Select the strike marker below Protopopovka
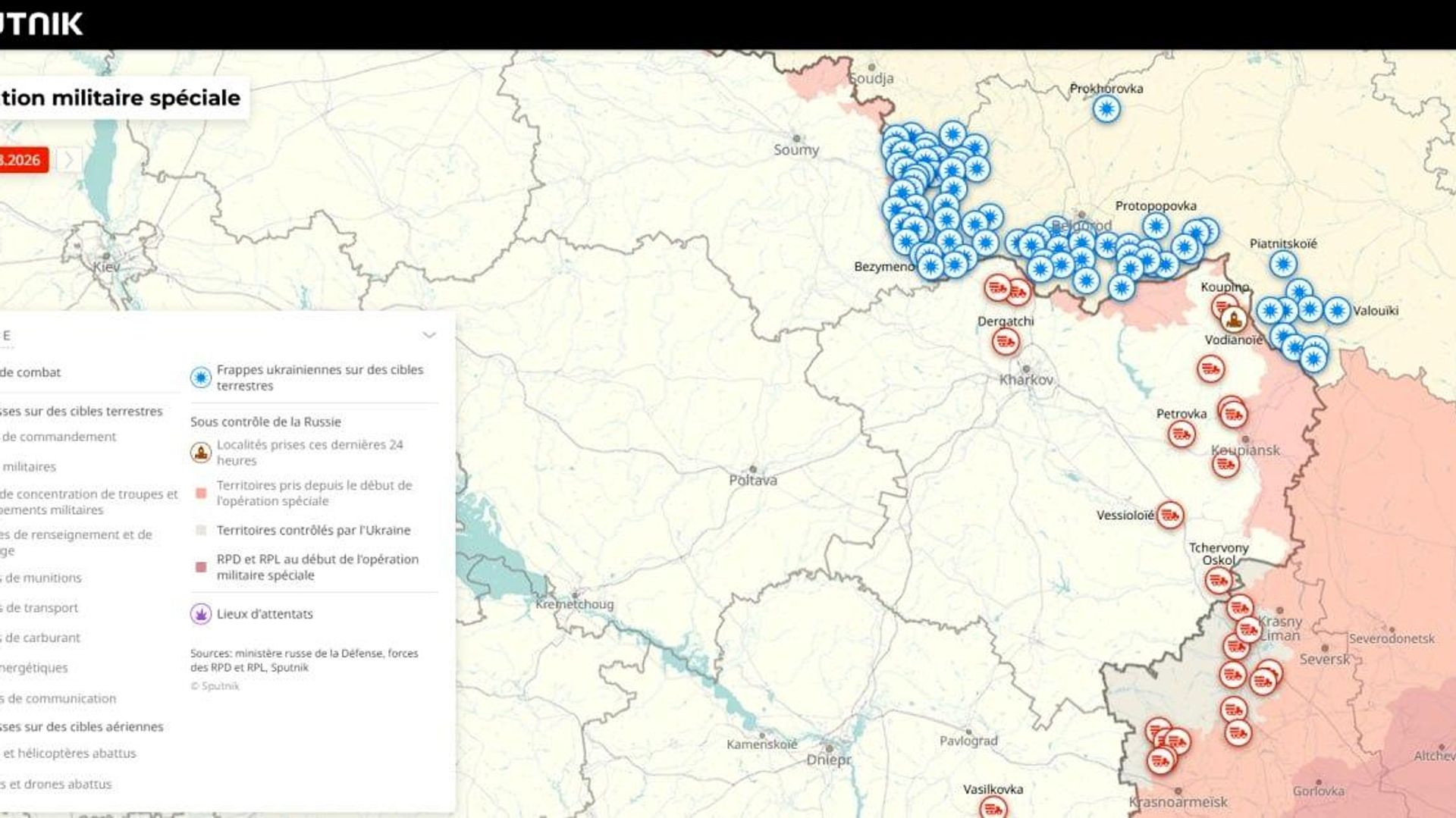The width and height of the screenshot is (1456, 818). (x=1156, y=227)
